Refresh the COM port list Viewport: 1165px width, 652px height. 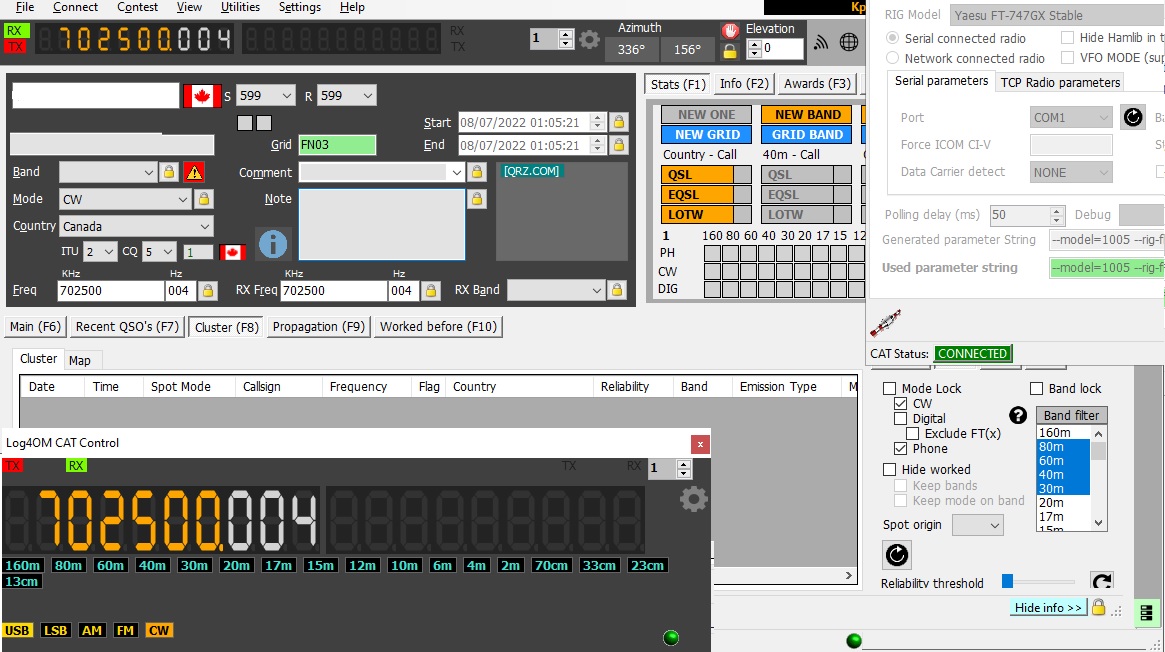tap(1132, 117)
